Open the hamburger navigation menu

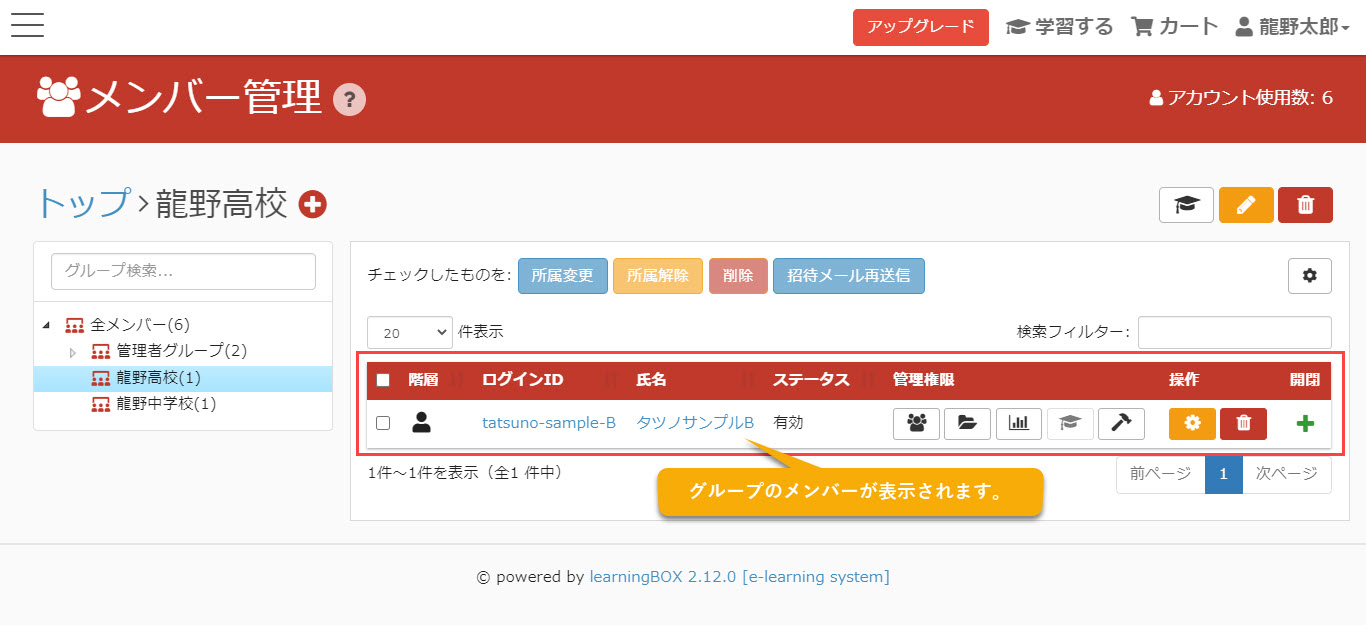[27, 26]
